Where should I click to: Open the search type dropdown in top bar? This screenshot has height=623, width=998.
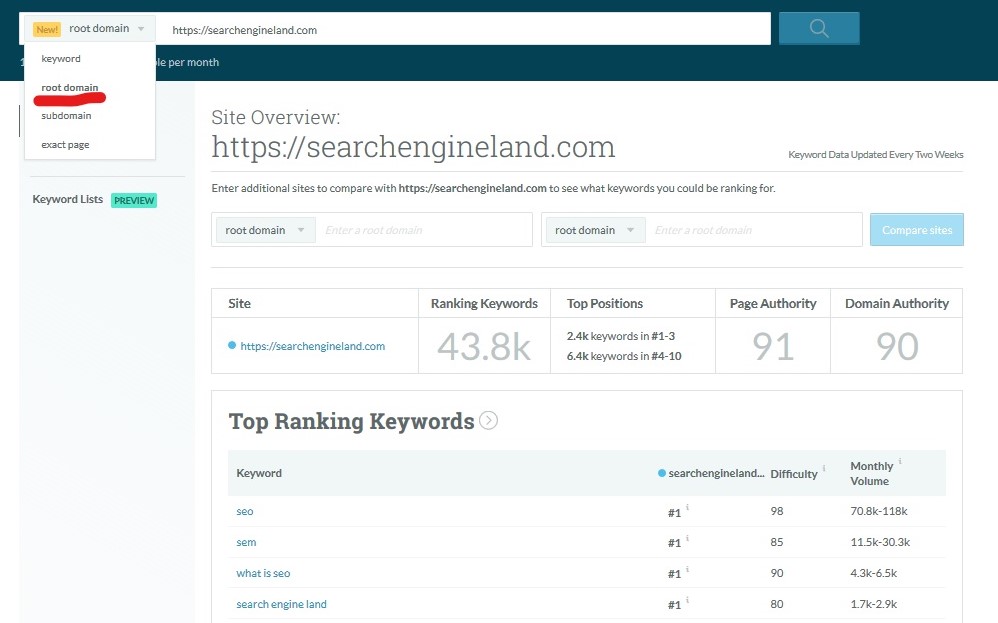(x=90, y=29)
